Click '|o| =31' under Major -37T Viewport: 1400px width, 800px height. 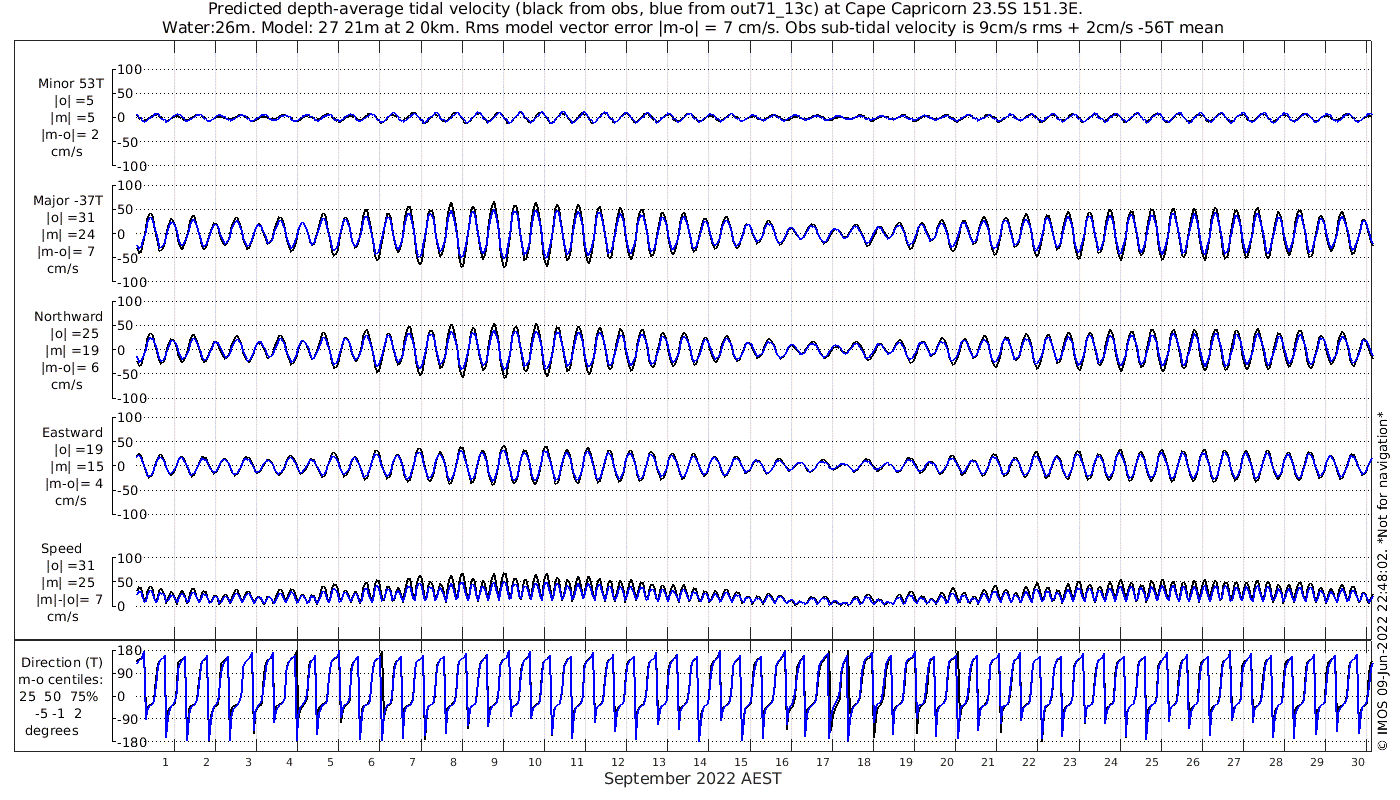[x=69, y=217]
